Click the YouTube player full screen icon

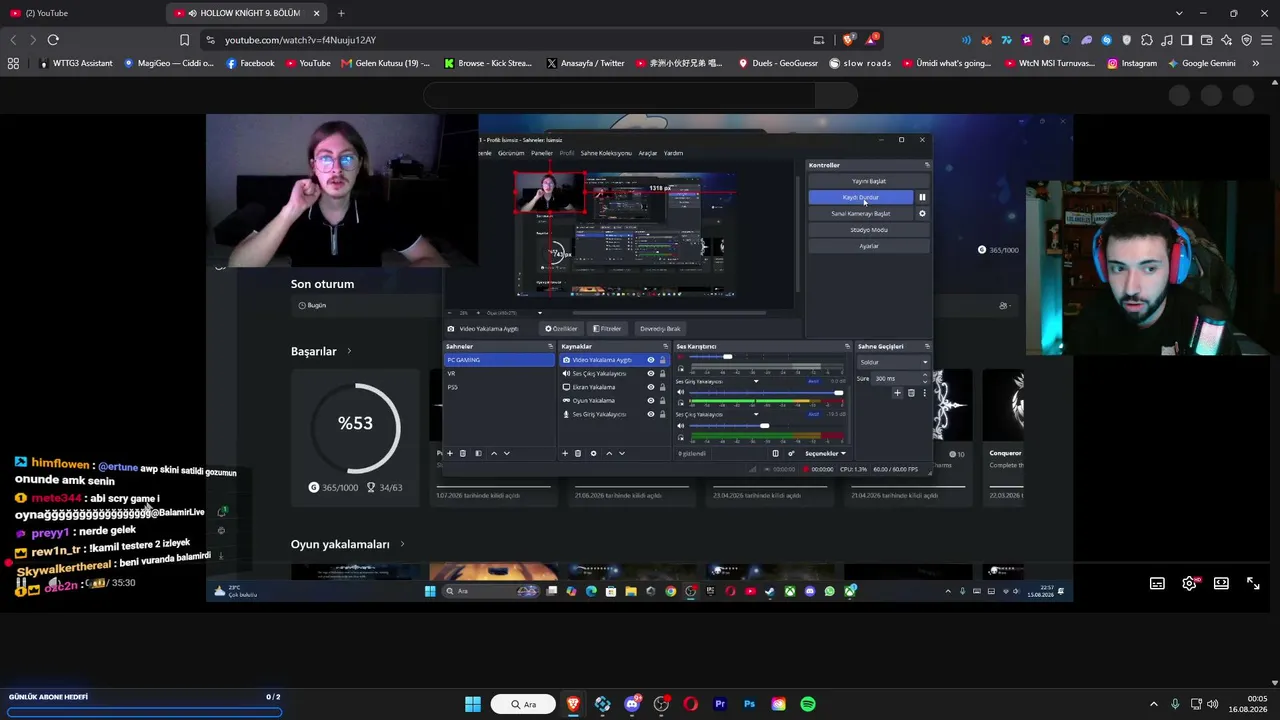(1253, 584)
